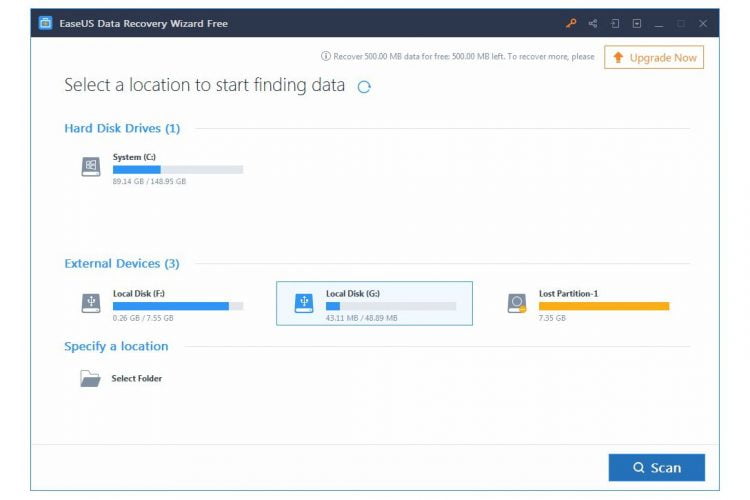Image resolution: width=750 pixels, height=500 pixels.
Task: Click the Upgrade Now button
Action: pyautogui.click(x=654, y=57)
